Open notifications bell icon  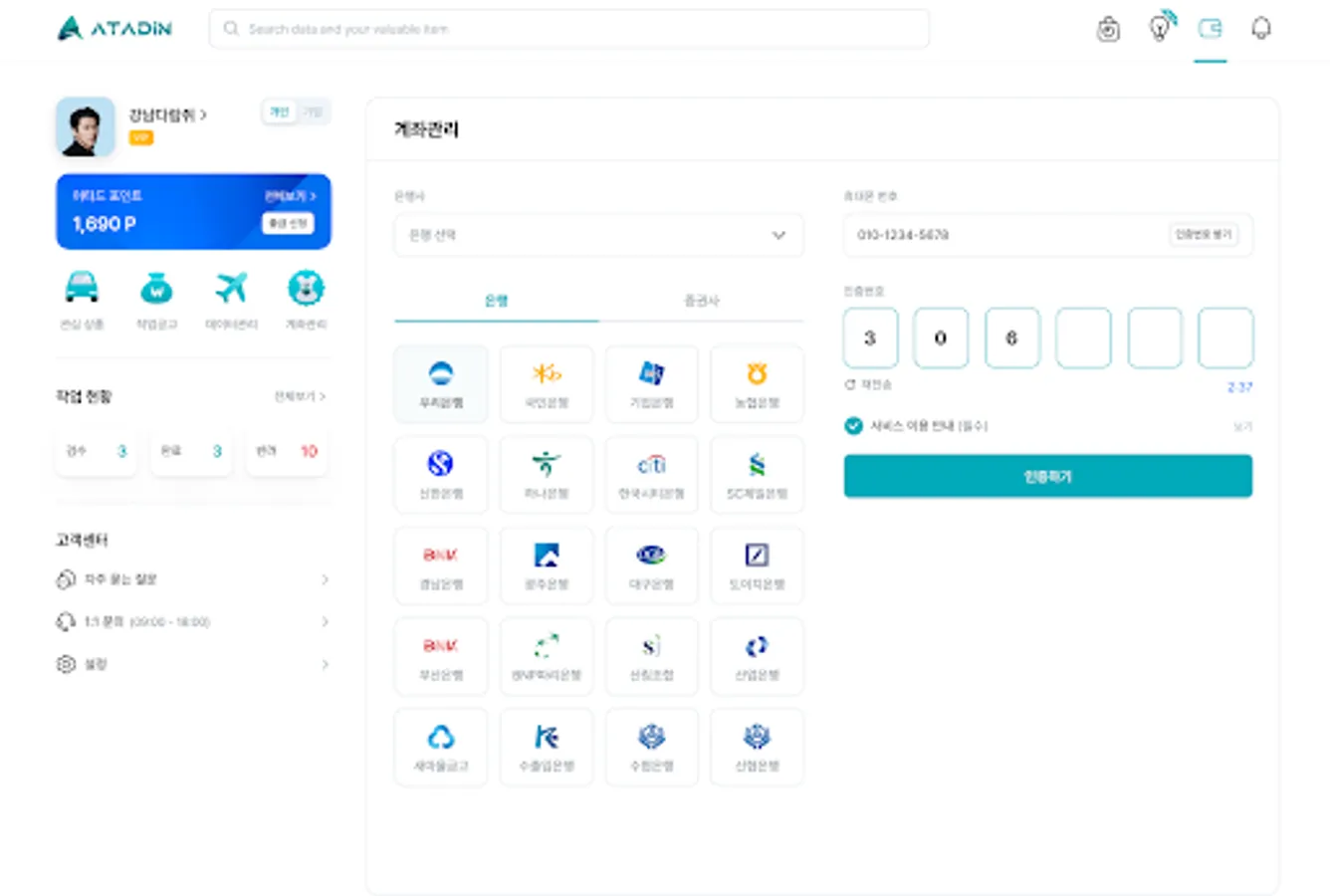(1261, 28)
